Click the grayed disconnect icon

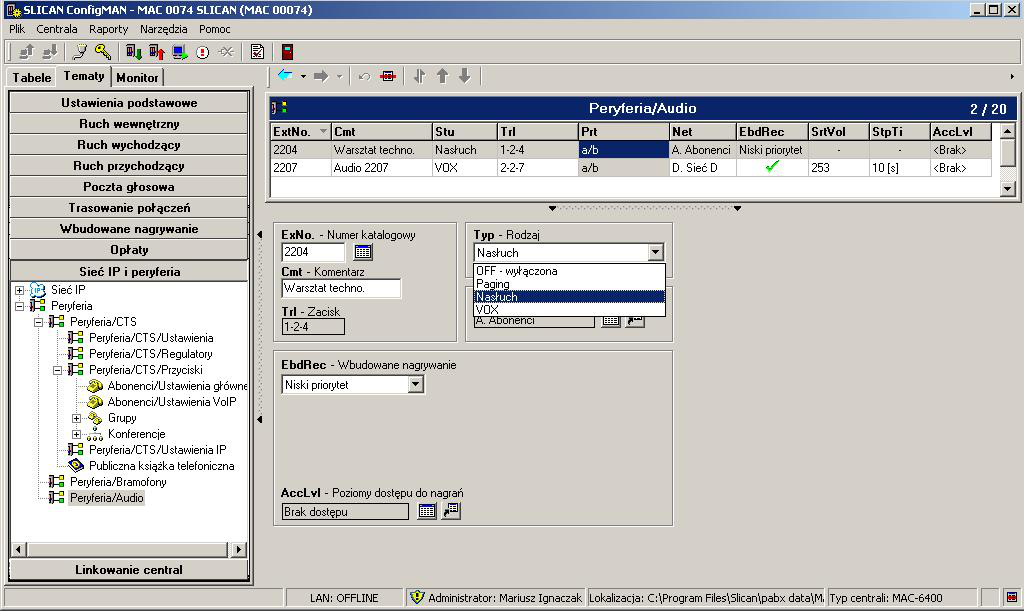tap(226, 52)
